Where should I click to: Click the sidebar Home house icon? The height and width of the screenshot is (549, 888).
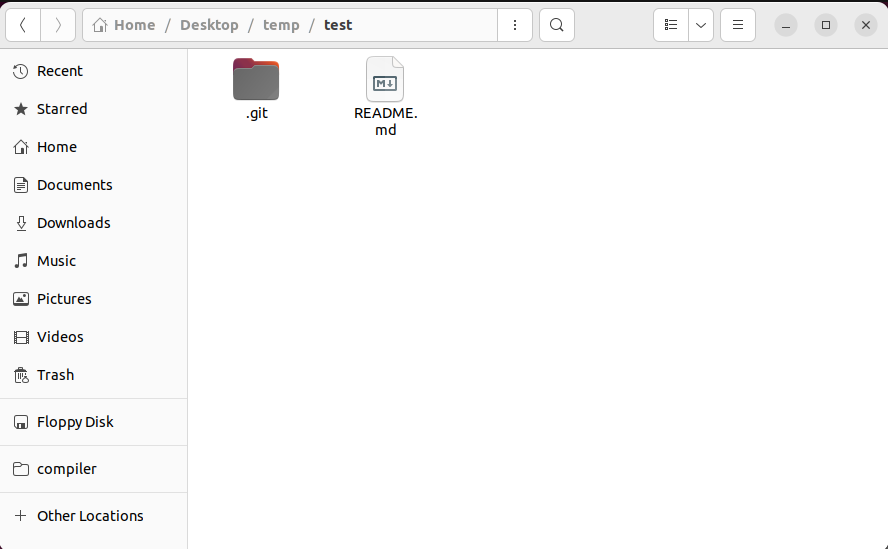(x=21, y=147)
